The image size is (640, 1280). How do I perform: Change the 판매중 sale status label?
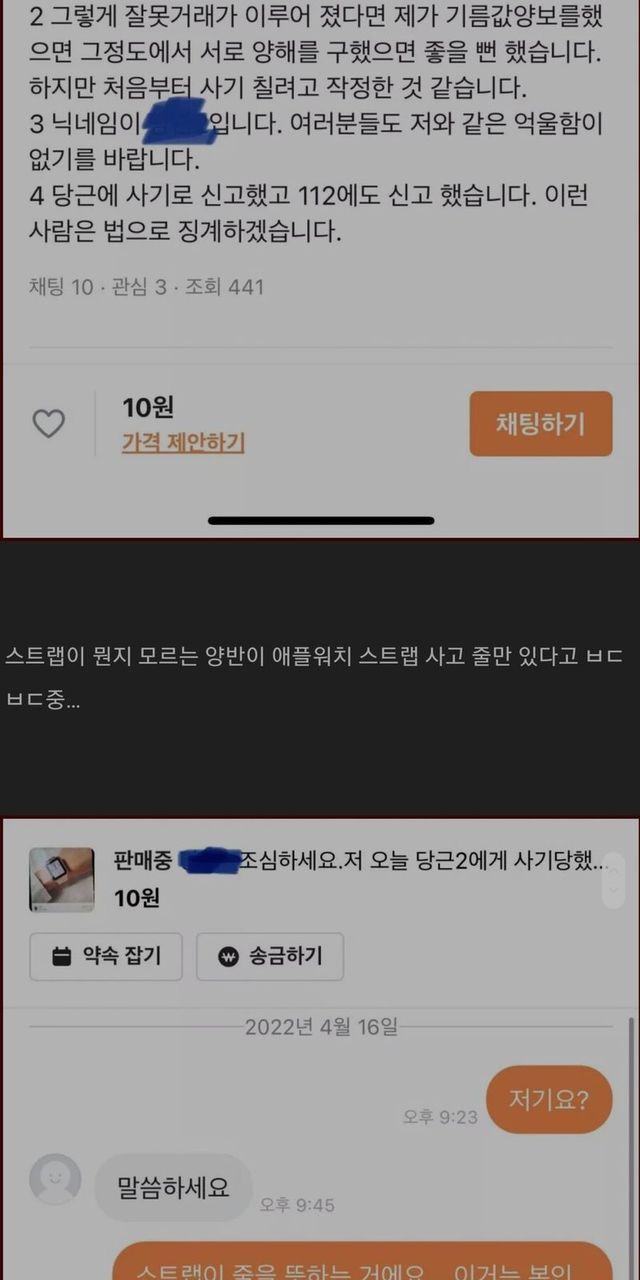click(x=143, y=859)
